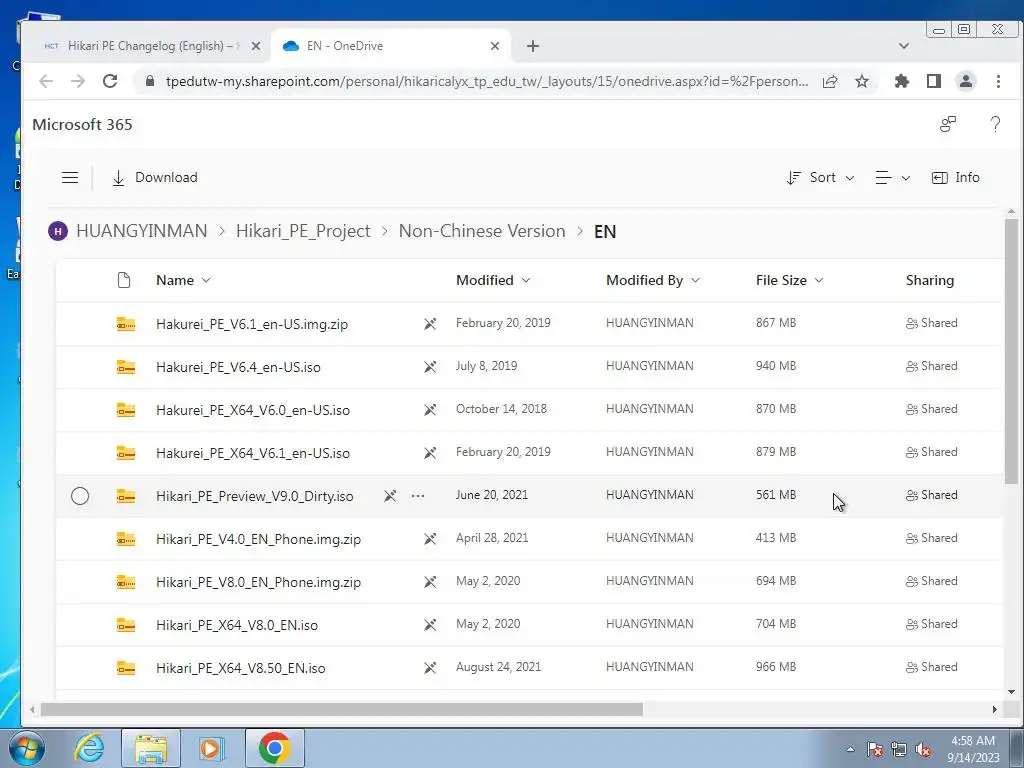Image resolution: width=1024 pixels, height=768 pixels.
Task: Close the Hikari PE Changelog tab
Action: (256, 46)
